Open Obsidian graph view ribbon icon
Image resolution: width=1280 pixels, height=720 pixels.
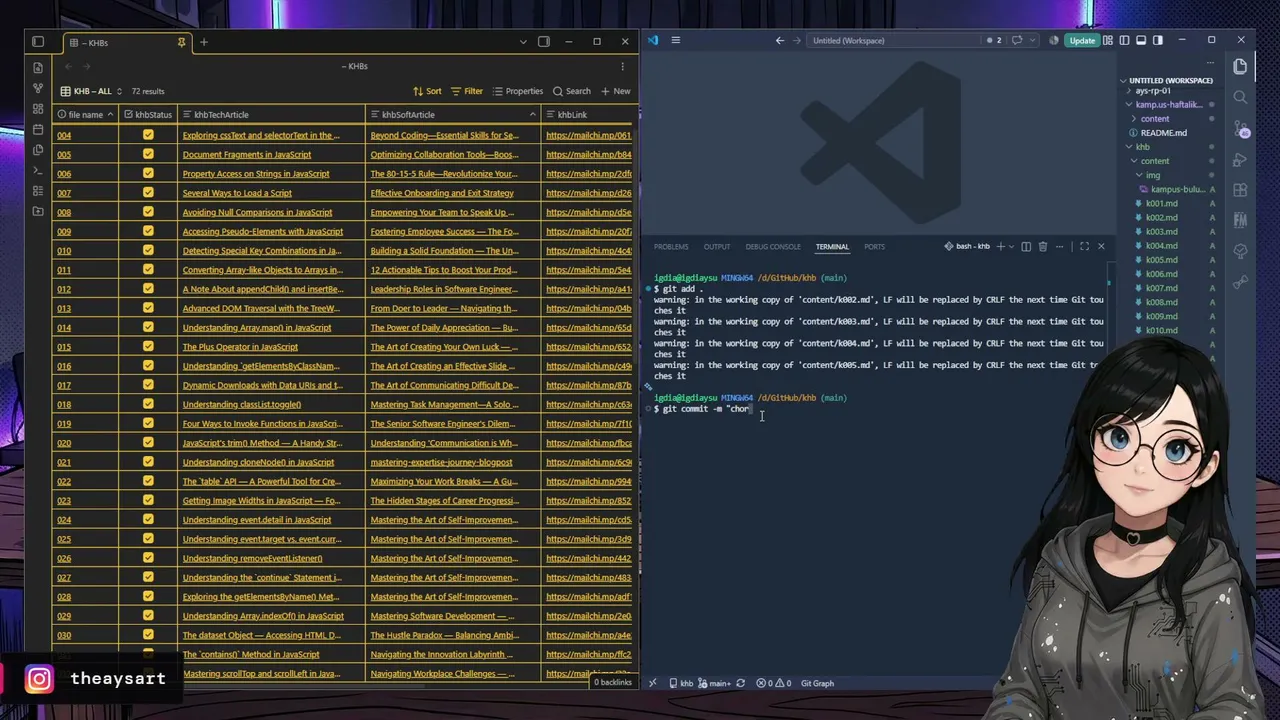[x=38, y=88]
